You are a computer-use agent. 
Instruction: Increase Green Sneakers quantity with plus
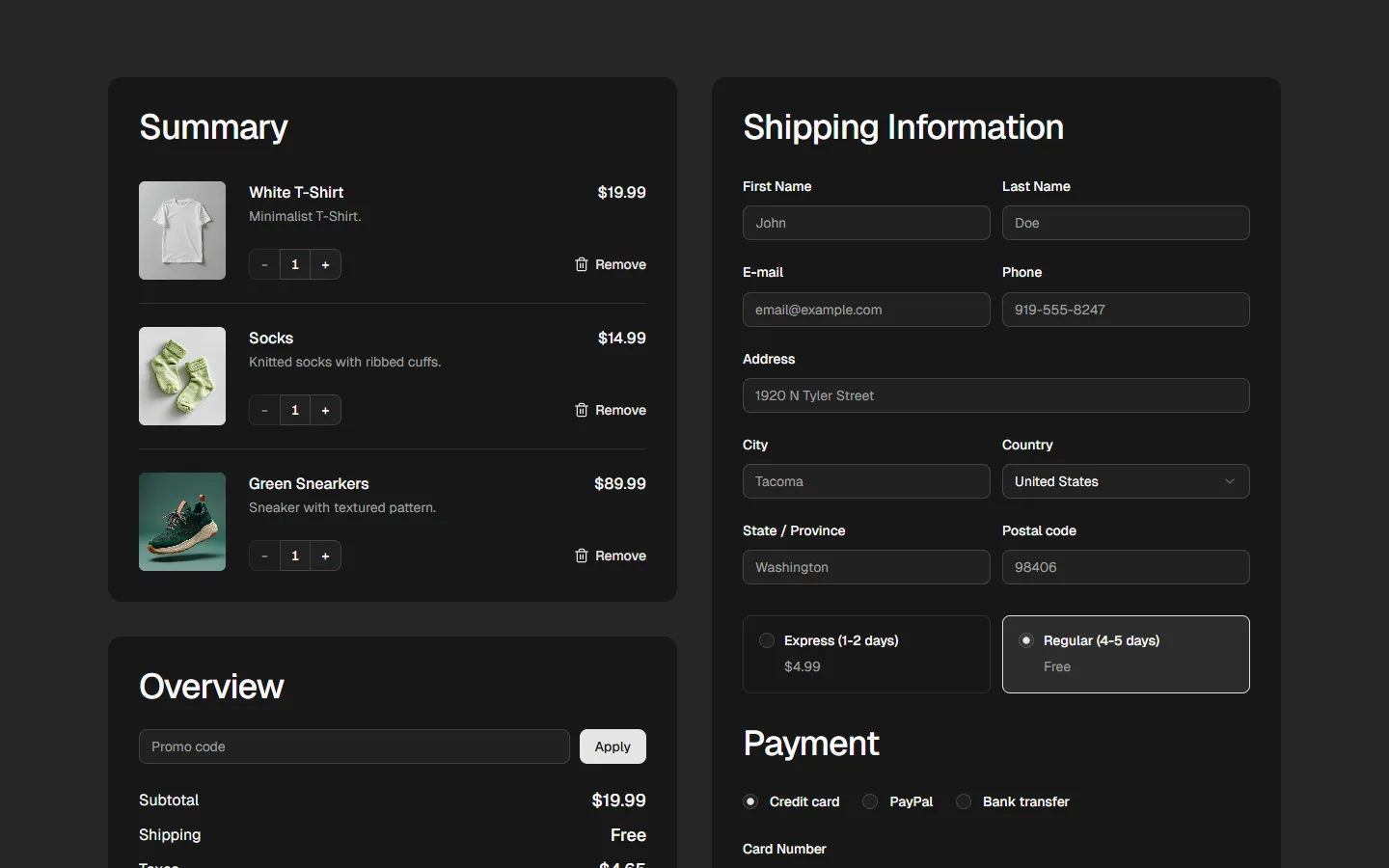point(325,556)
